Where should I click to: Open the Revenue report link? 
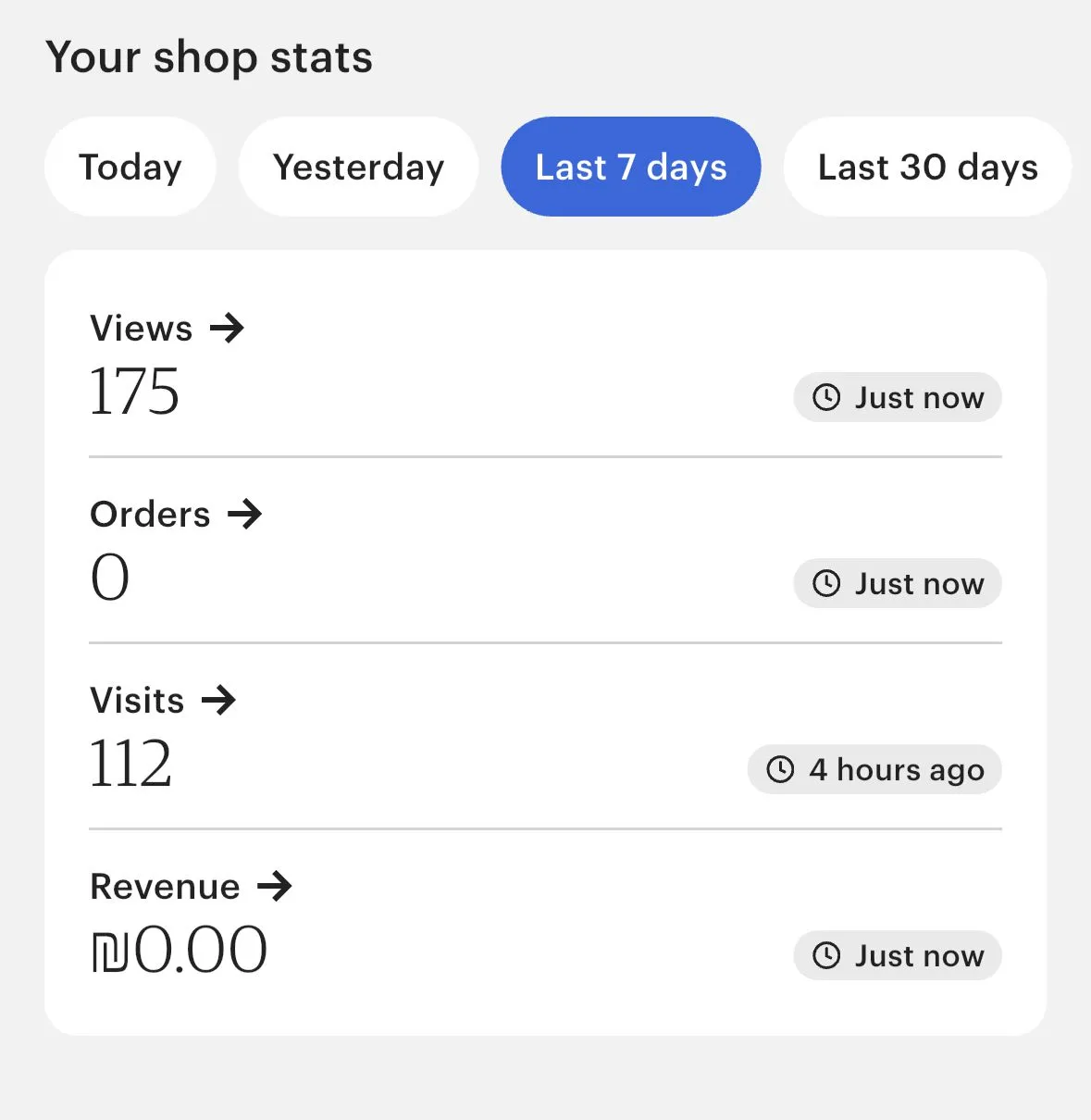166,887
